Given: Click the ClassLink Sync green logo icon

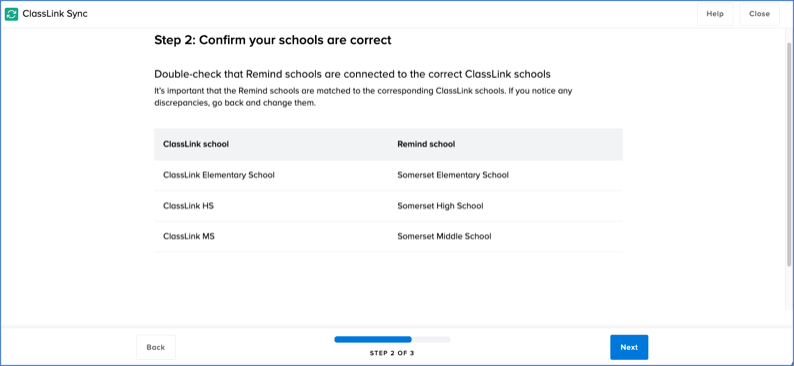Looking at the screenshot, I should tap(11, 14).
